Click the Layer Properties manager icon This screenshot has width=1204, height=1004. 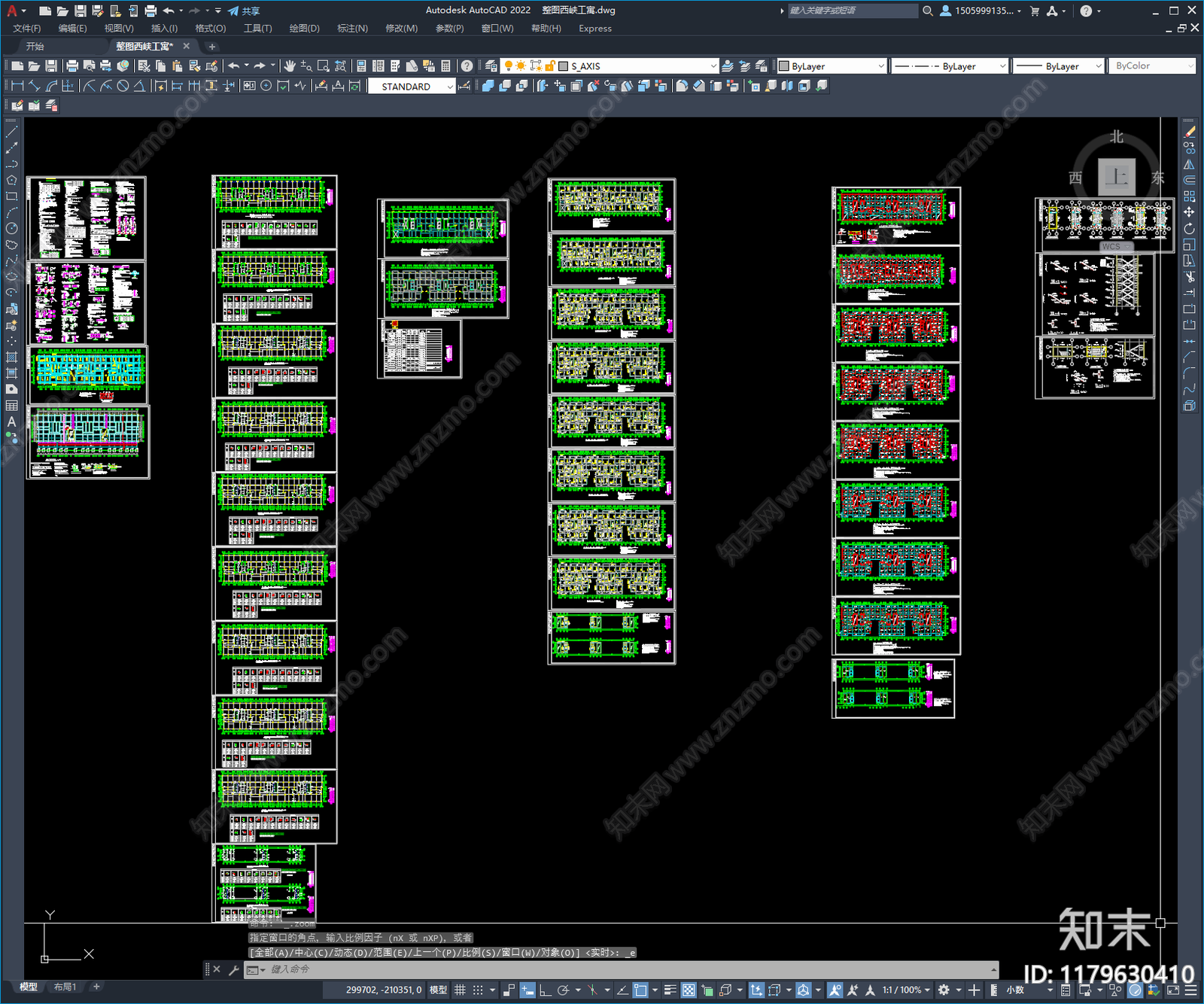tap(491, 66)
